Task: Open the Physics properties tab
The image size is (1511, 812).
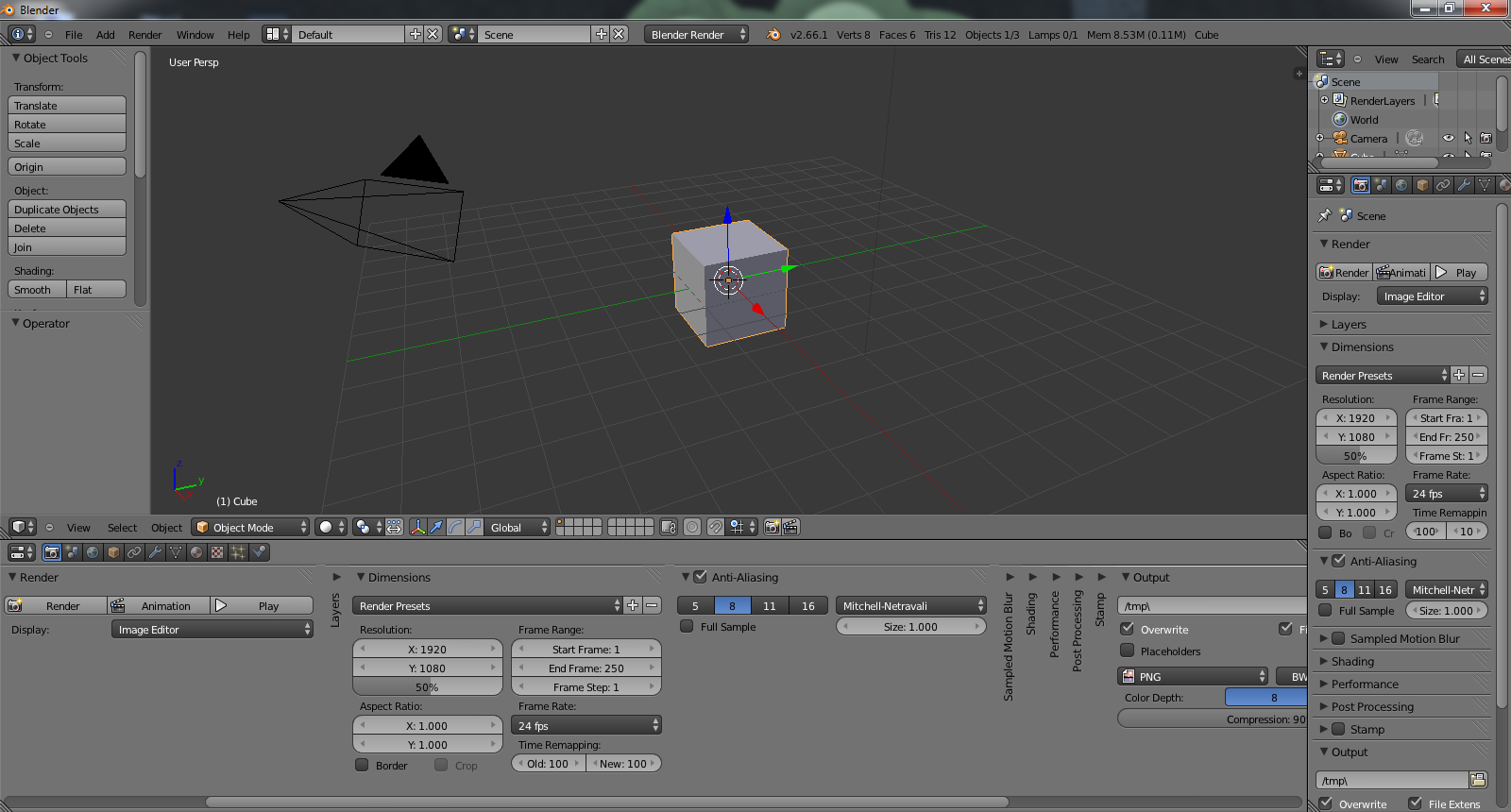Action: (x=259, y=552)
